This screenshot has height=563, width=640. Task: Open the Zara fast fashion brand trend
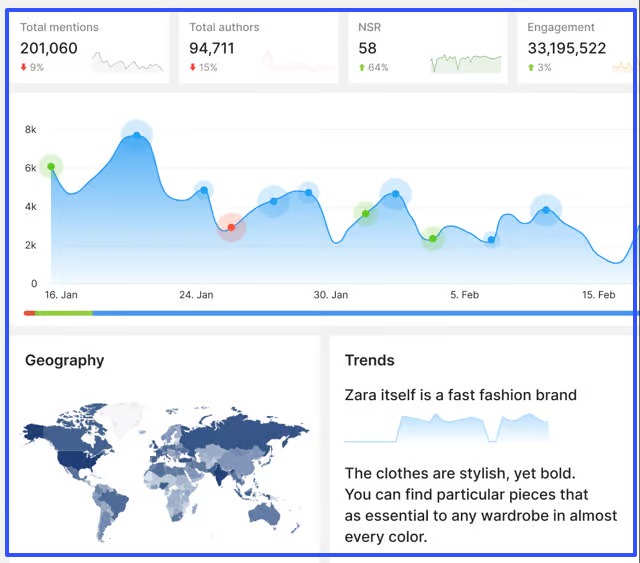tap(460, 395)
